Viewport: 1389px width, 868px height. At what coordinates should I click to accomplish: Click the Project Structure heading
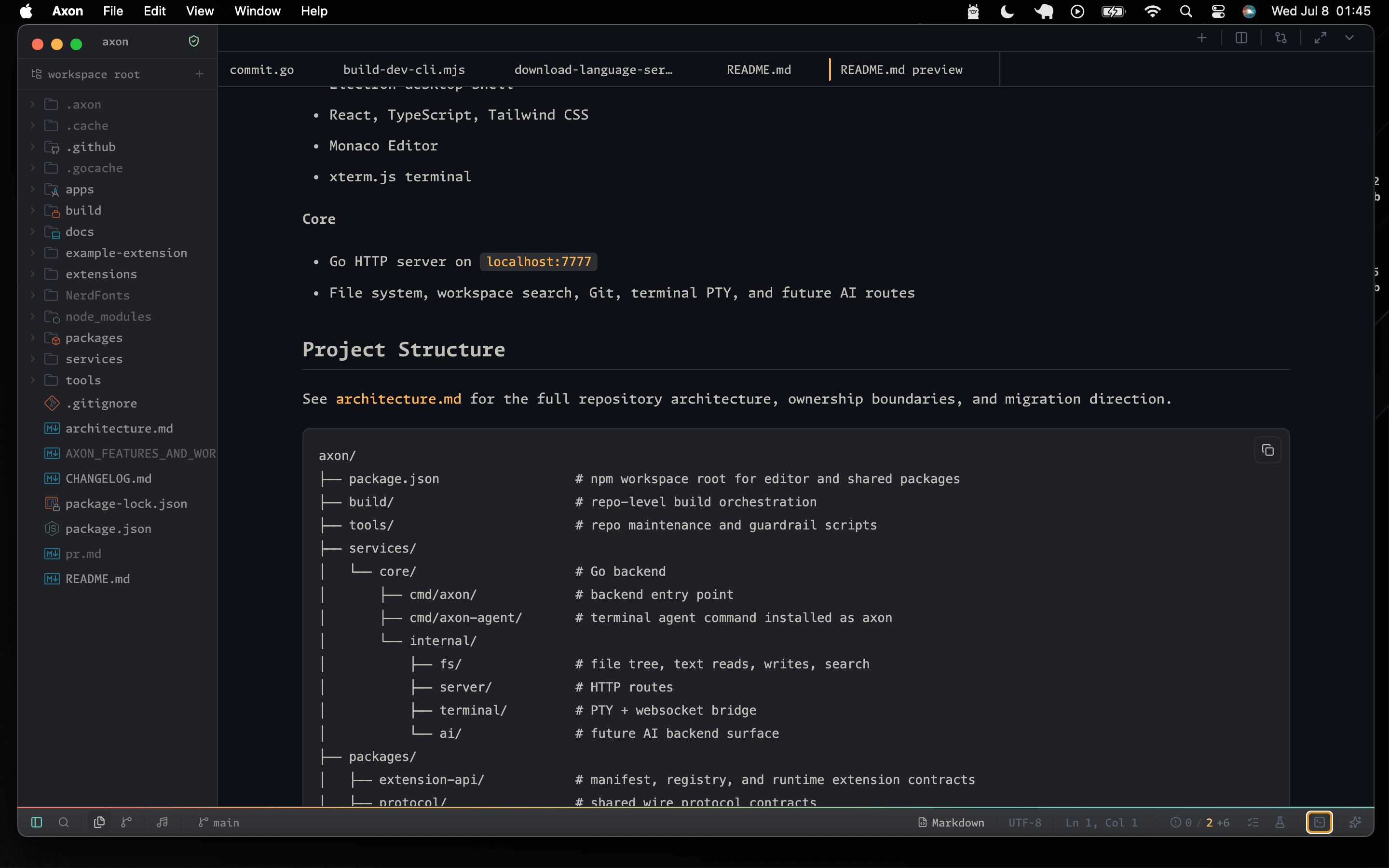pos(404,350)
